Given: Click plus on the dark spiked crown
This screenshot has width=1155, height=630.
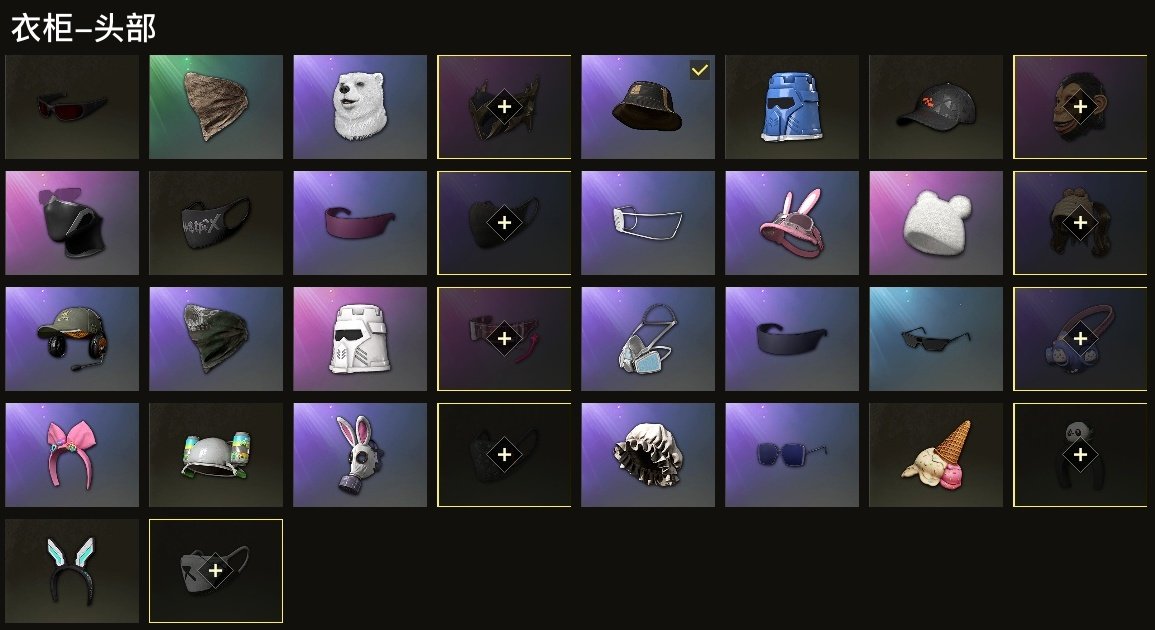Looking at the screenshot, I should pyautogui.click(x=504, y=107).
